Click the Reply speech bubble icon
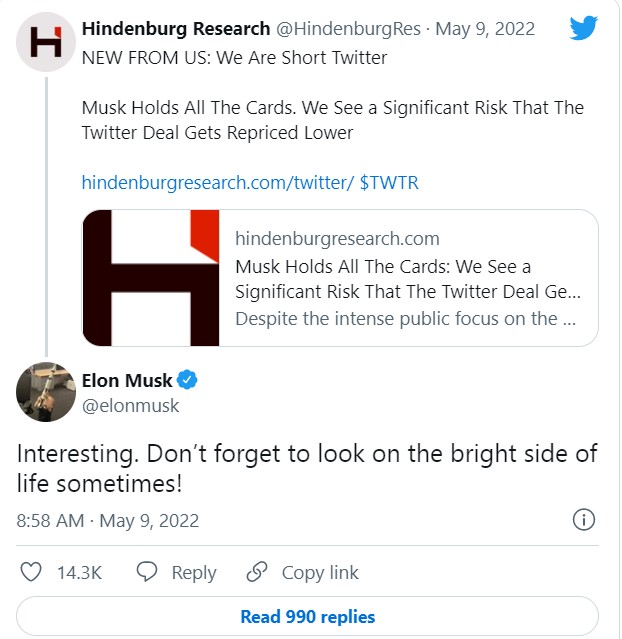622x639 pixels. 146,572
